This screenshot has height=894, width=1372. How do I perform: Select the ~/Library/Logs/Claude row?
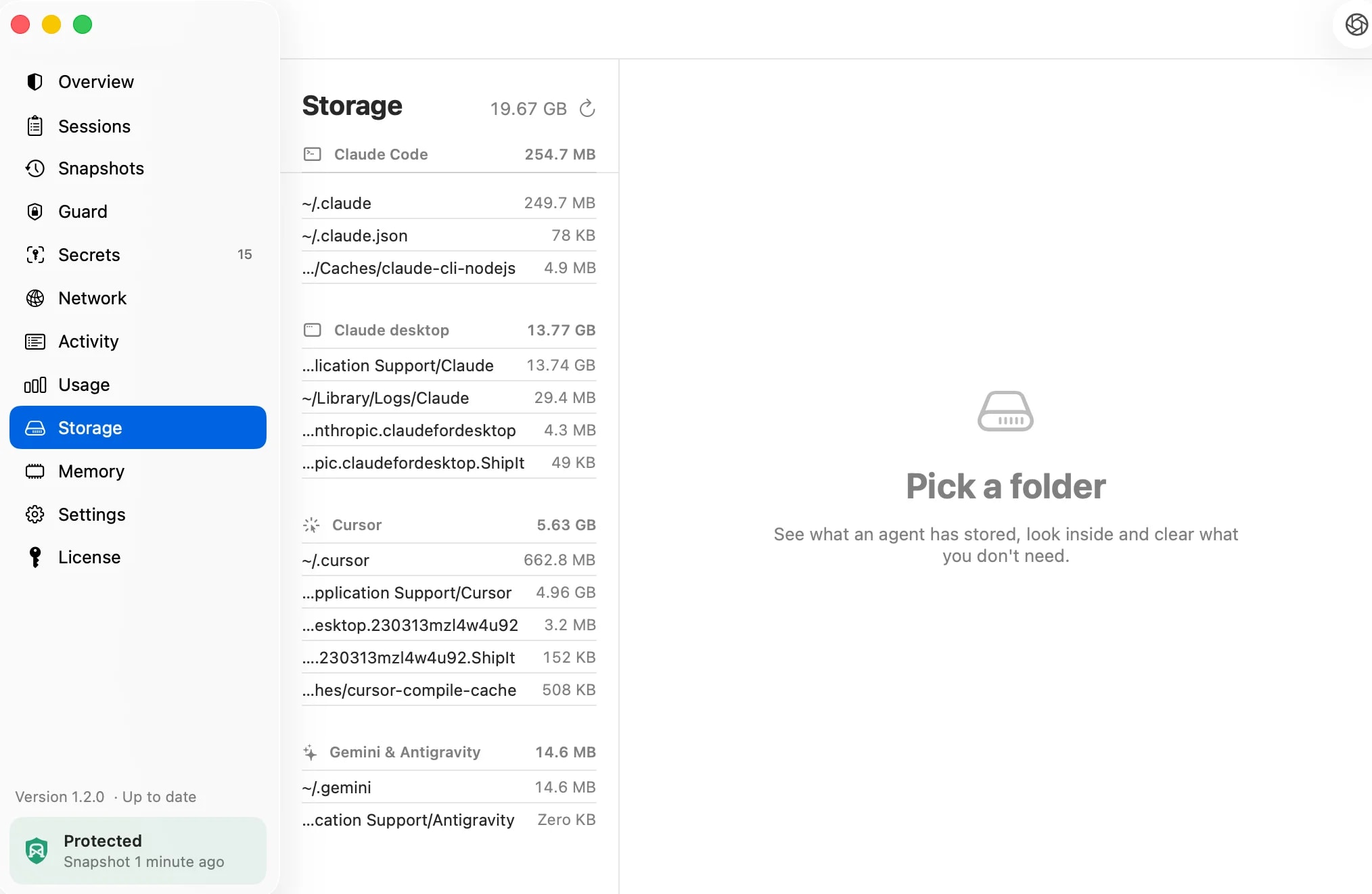449,398
